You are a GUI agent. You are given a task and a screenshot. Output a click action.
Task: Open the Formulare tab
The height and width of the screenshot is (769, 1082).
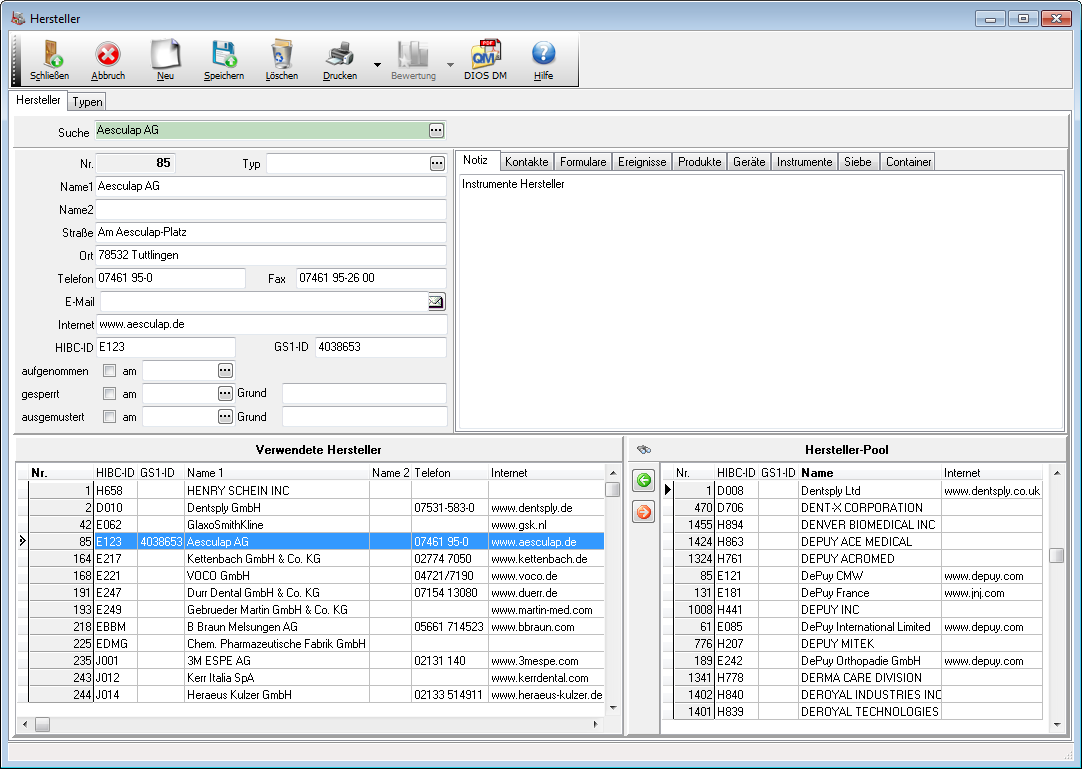point(583,162)
